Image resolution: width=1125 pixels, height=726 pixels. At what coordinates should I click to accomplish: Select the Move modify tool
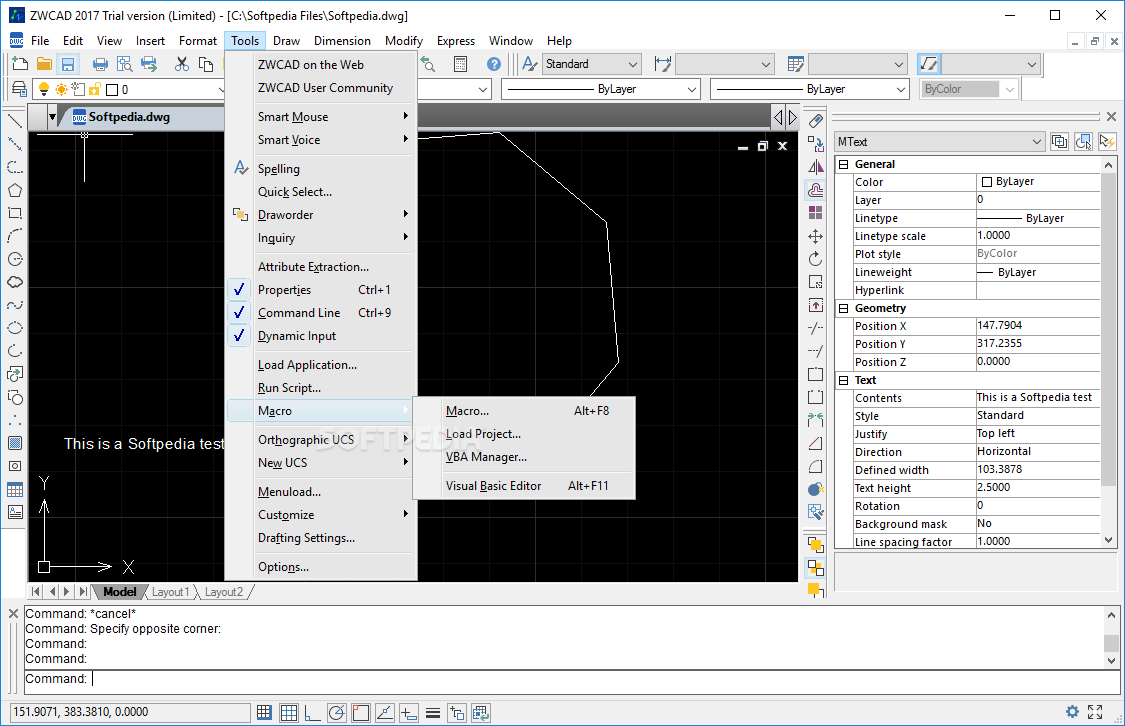click(815, 236)
